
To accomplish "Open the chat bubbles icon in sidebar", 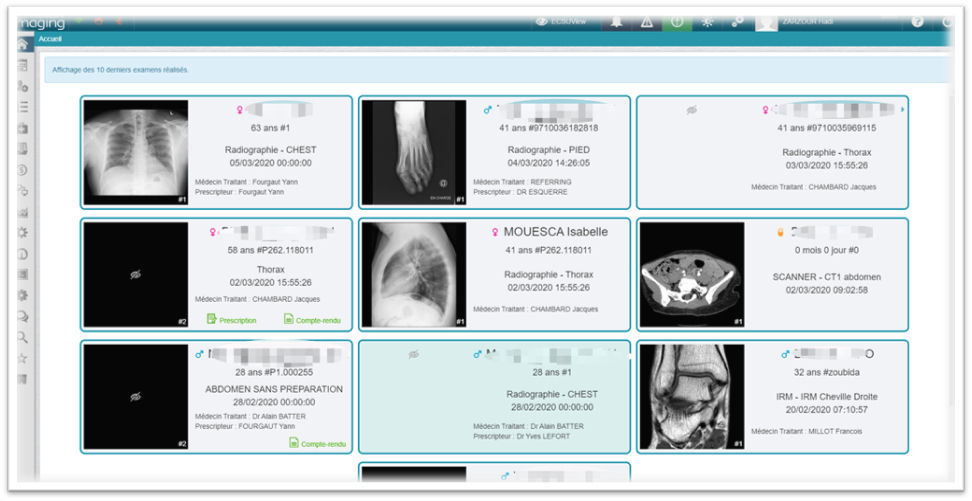I will pos(22,316).
